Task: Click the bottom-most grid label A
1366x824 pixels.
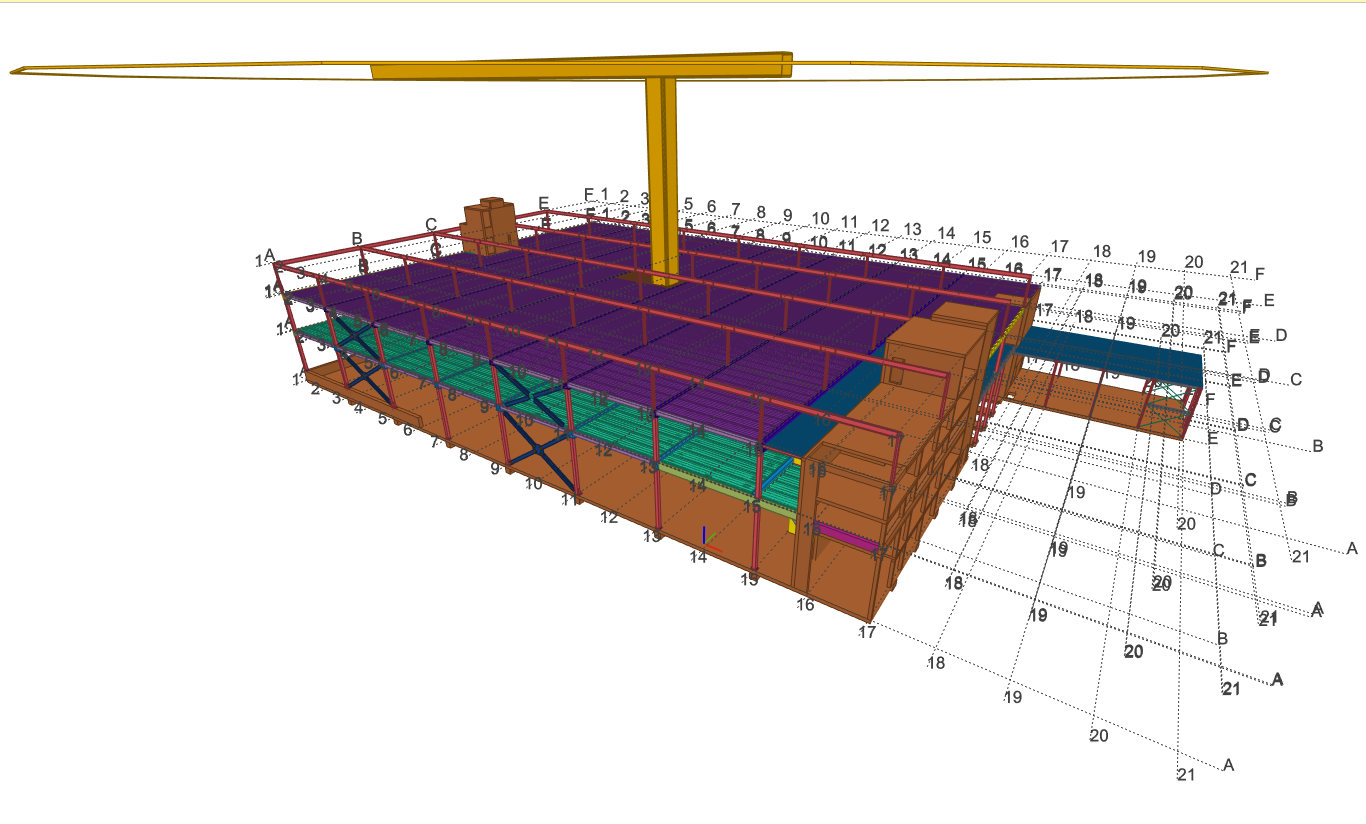Action: (1228, 765)
